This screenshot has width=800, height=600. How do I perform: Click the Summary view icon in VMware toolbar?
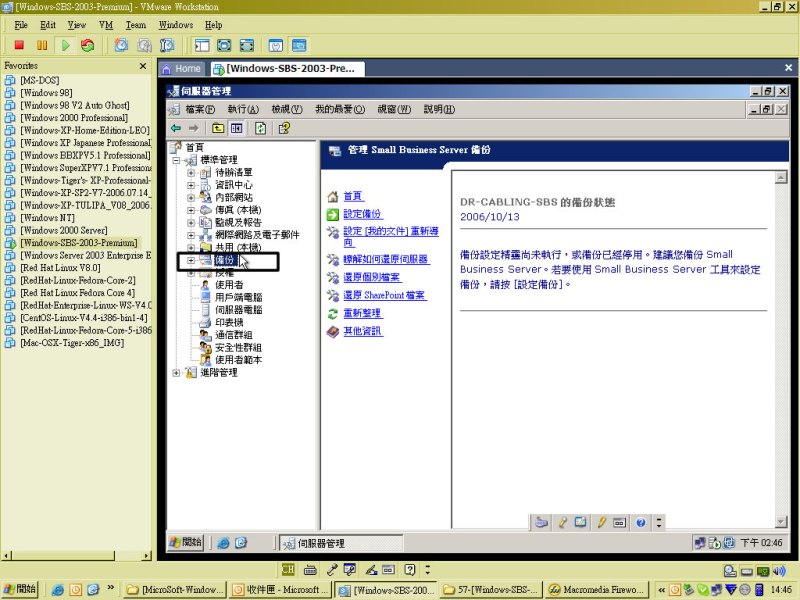pos(276,45)
